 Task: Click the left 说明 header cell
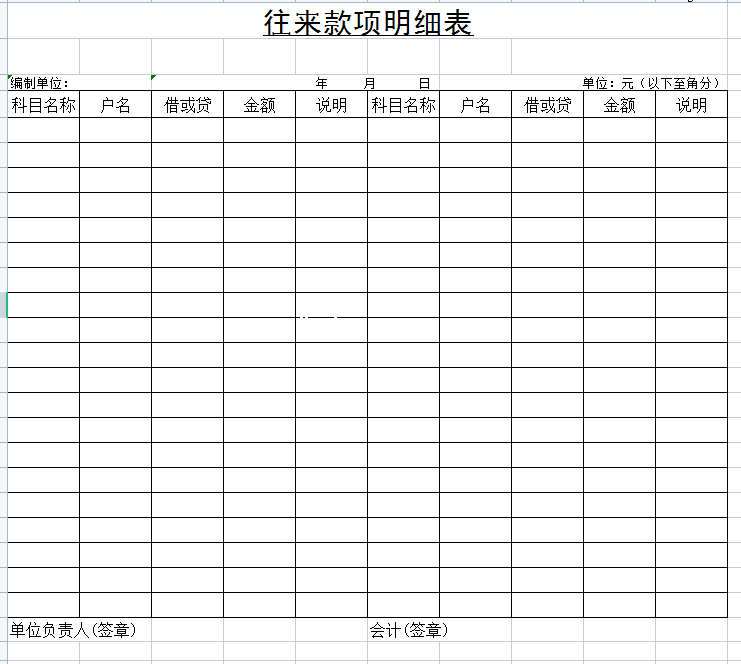click(x=331, y=105)
